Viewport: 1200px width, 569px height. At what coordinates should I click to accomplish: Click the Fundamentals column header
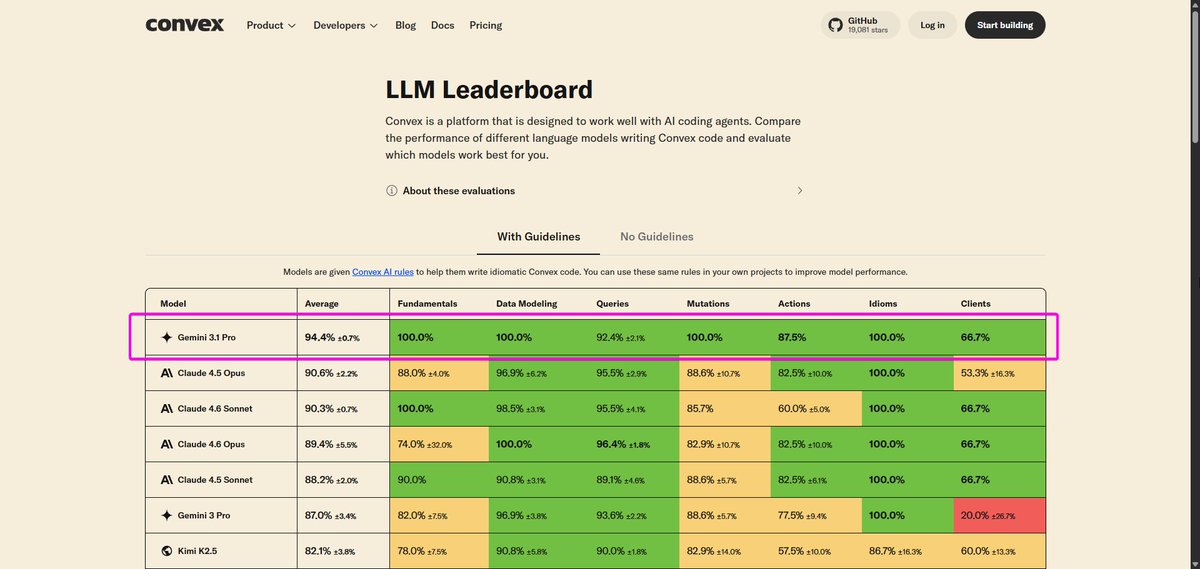click(x=427, y=303)
